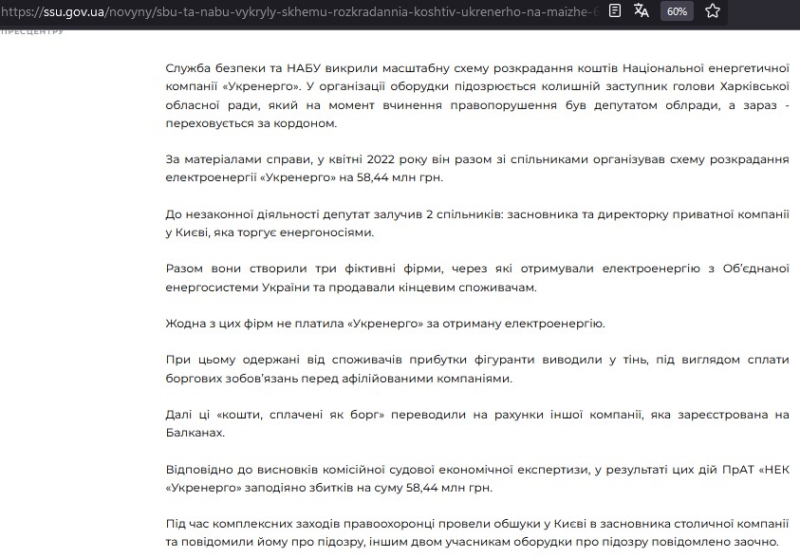Open the page translation icon
The width and height of the screenshot is (800, 557).
click(x=642, y=11)
